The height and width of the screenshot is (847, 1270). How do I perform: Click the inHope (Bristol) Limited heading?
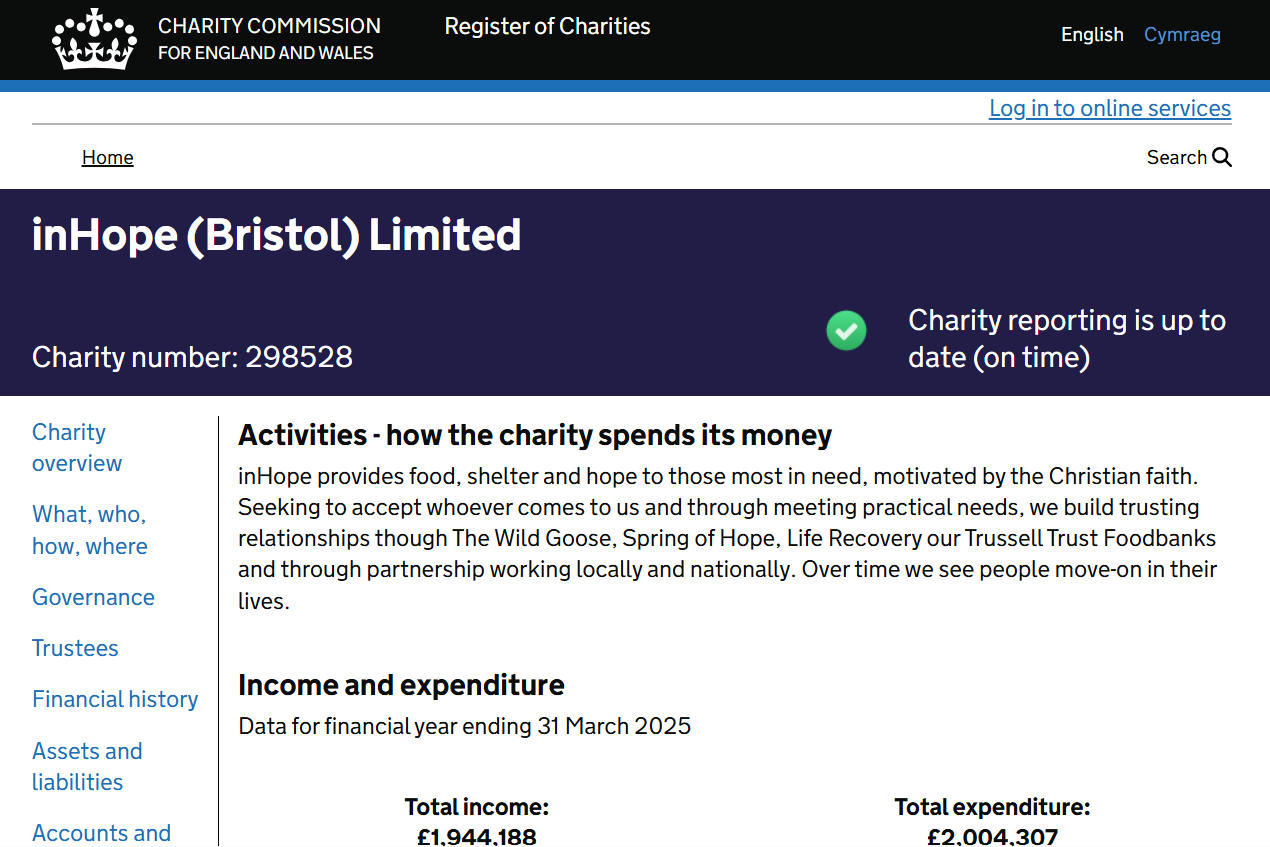coord(276,235)
